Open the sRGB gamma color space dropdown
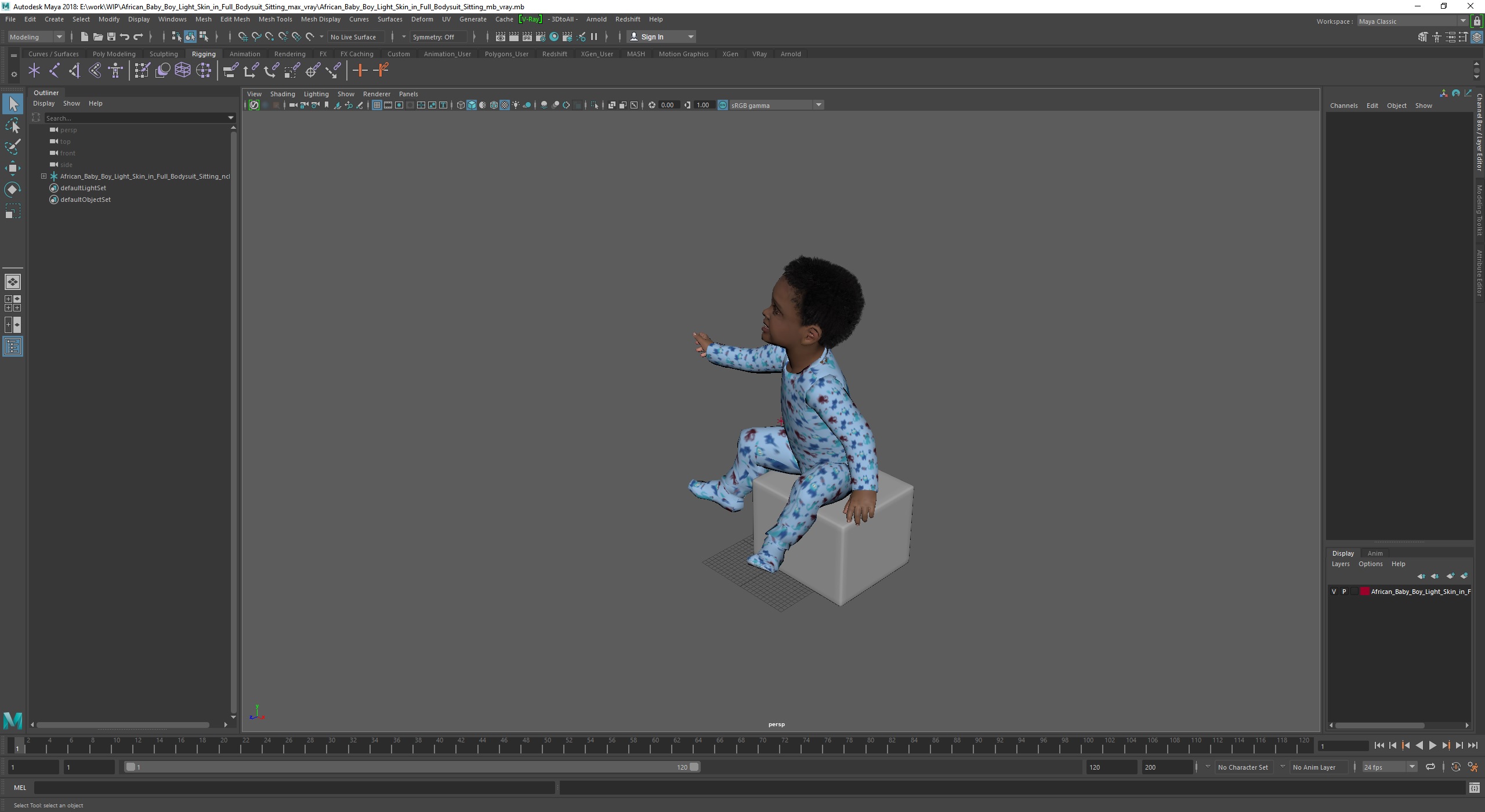This screenshot has height=812, width=1485. tap(777, 105)
